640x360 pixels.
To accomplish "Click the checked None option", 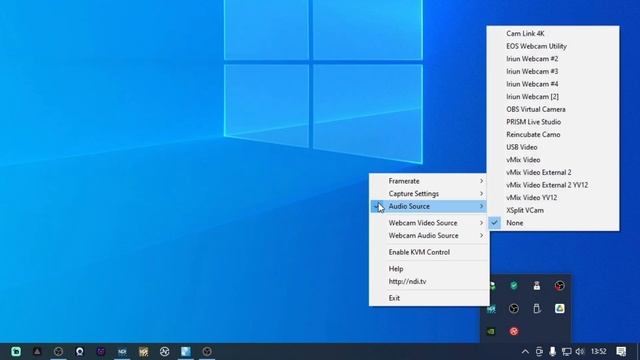I will coord(553,223).
